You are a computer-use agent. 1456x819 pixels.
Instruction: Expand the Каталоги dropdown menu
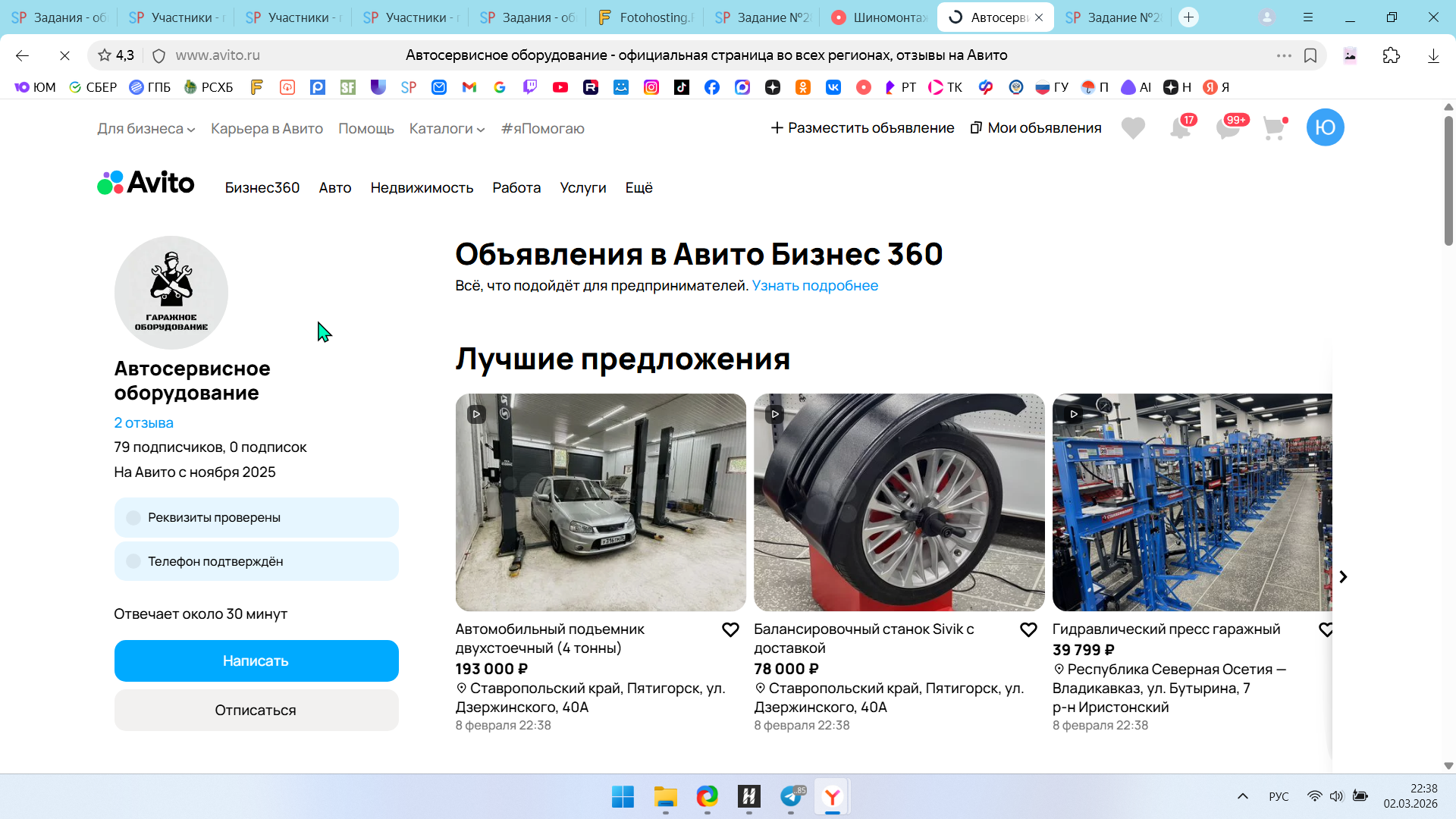coord(447,129)
